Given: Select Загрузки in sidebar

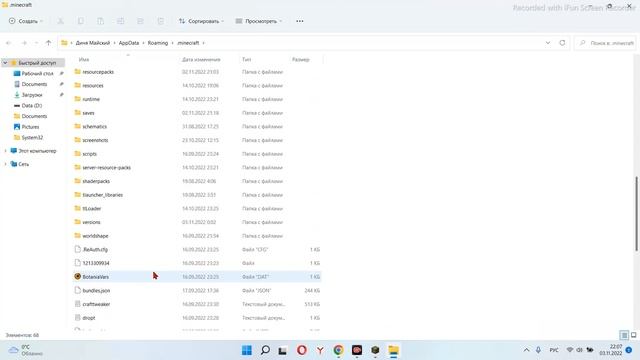Looking at the screenshot, I should point(32,95).
